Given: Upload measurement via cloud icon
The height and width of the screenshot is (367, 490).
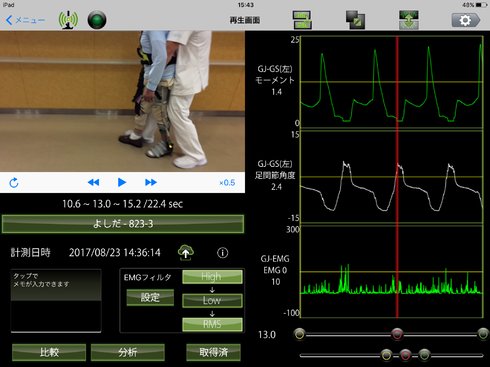Looking at the screenshot, I should (186, 252).
